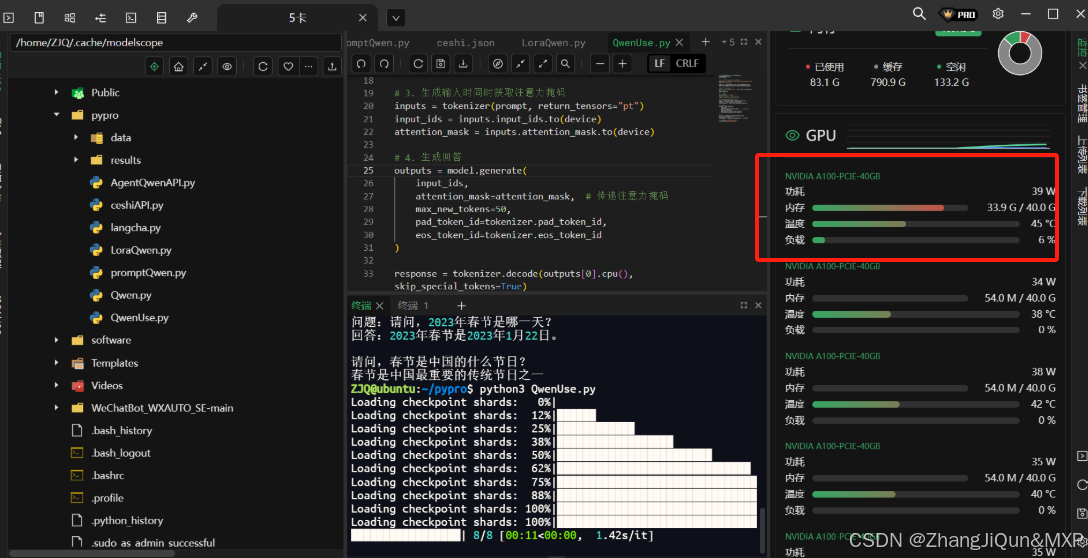Select the .bashrc file
This screenshot has height=558, width=1088.
pos(108,475)
